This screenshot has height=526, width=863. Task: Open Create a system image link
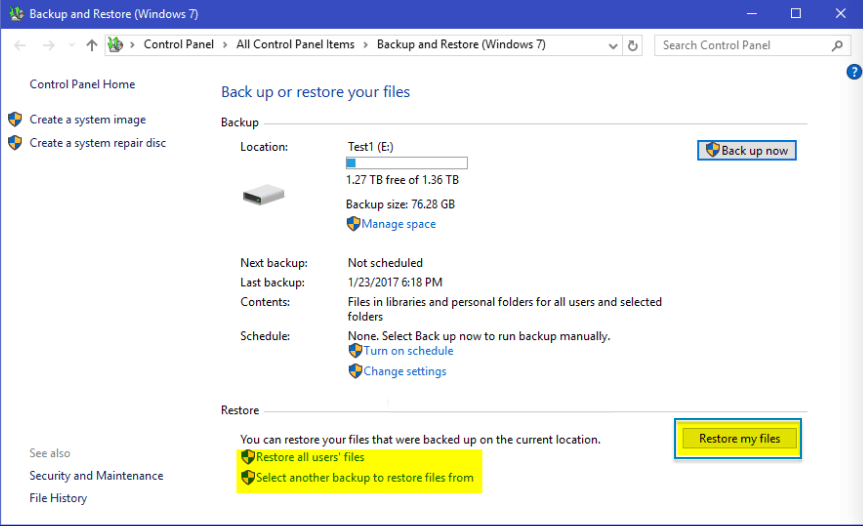pyautogui.click(x=88, y=119)
